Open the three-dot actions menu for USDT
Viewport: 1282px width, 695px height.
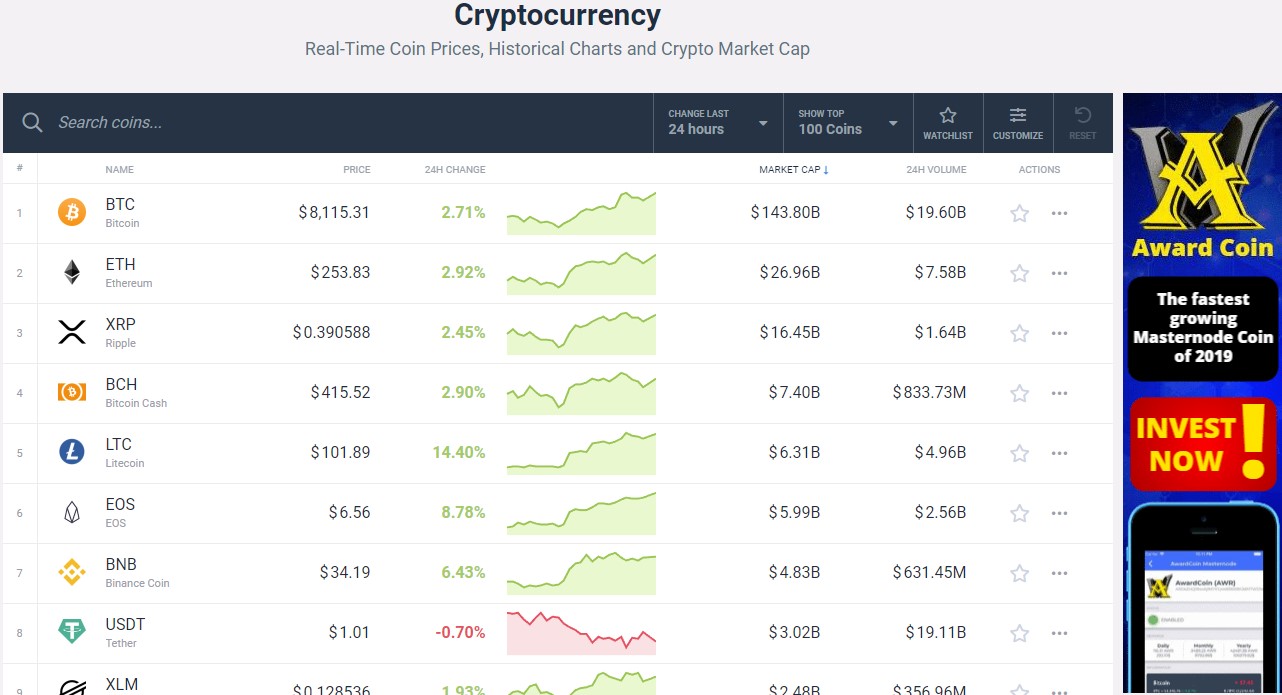coord(1060,633)
